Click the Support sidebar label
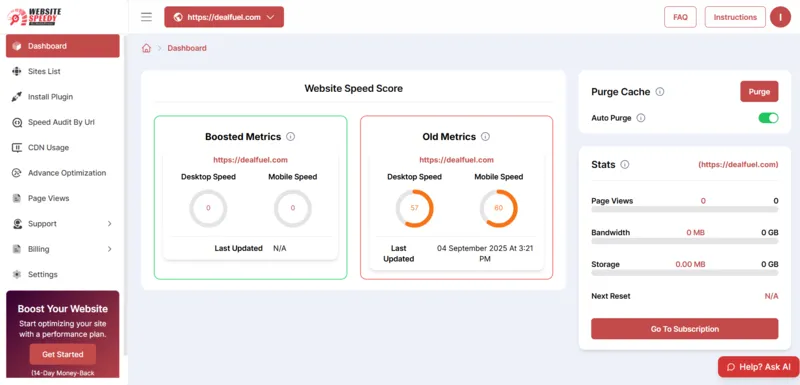Image resolution: width=800 pixels, height=385 pixels. [42, 224]
